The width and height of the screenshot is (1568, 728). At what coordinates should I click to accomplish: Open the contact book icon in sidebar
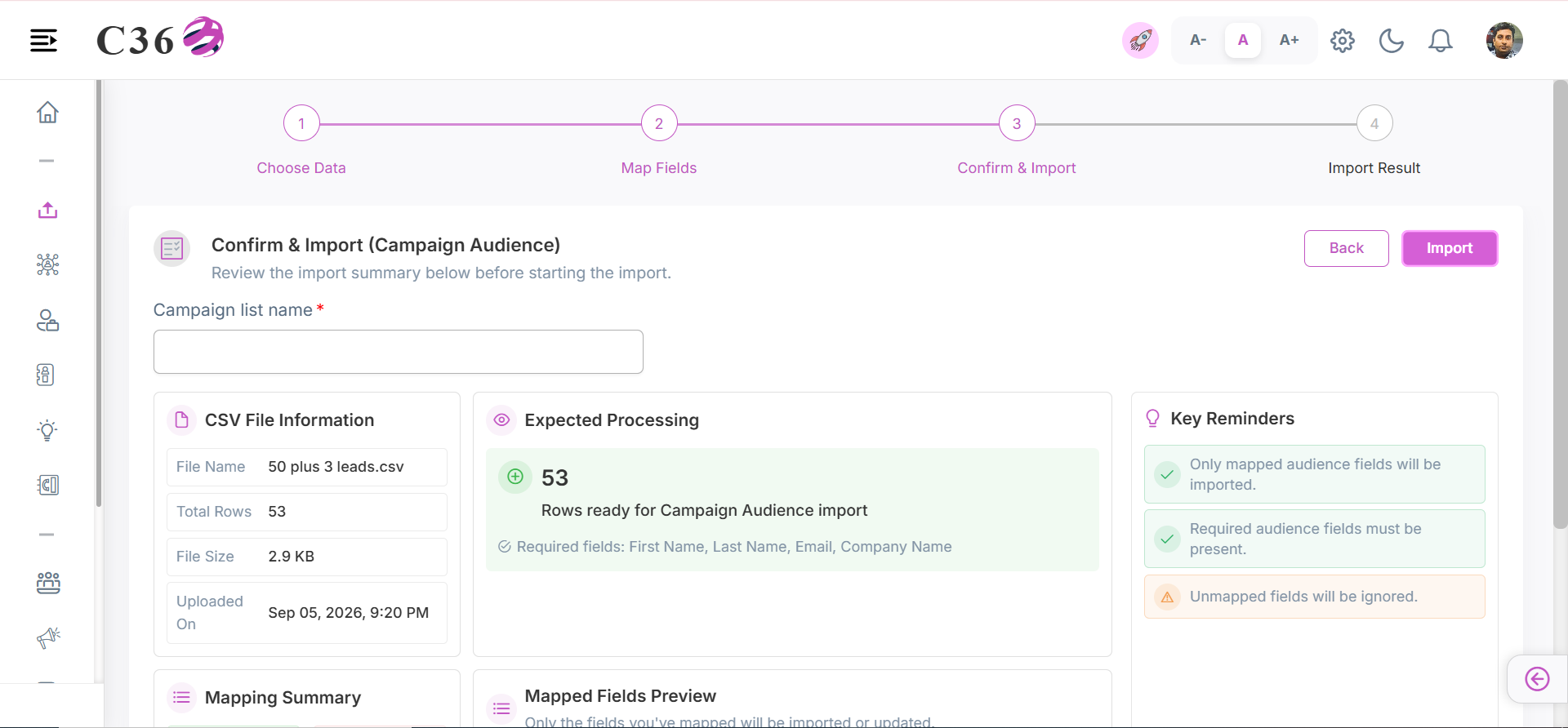click(x=46, y=375)
